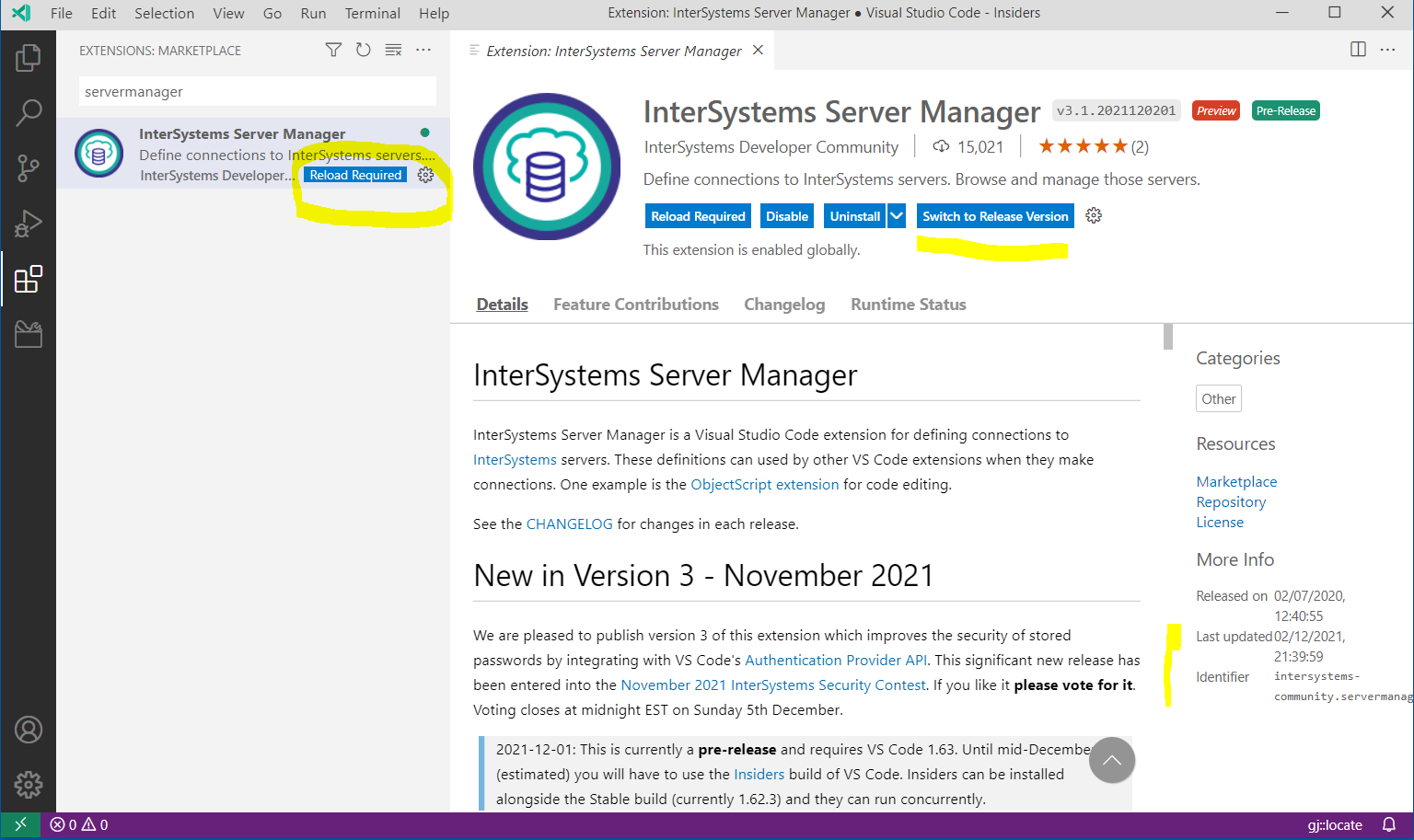The height and width of the screenshot is (840, 1414).
Task: Click the red Preview badge
Action: pyautogui.click(x=1216, y=110)
